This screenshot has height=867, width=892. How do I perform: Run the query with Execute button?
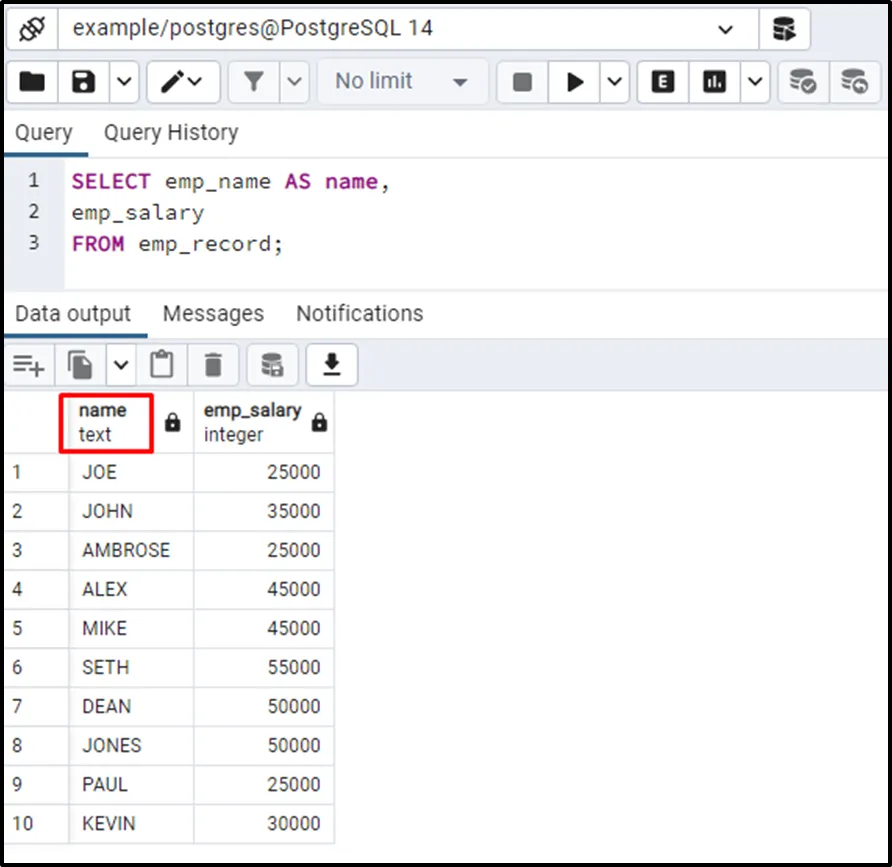575,82
